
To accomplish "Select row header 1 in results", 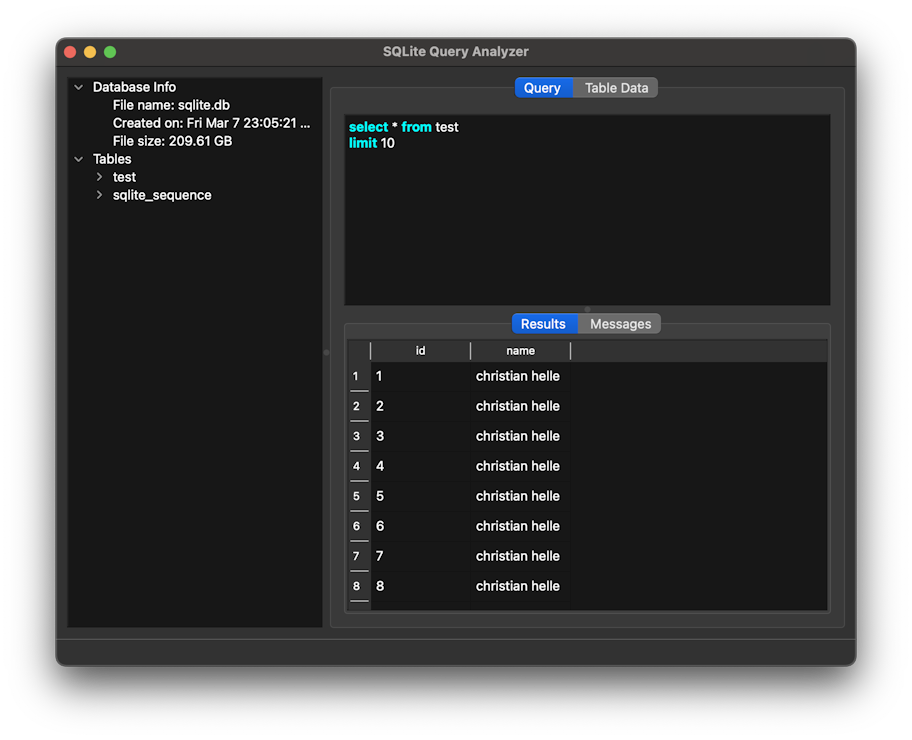I will pyautogui.click(x=359, y=376).
